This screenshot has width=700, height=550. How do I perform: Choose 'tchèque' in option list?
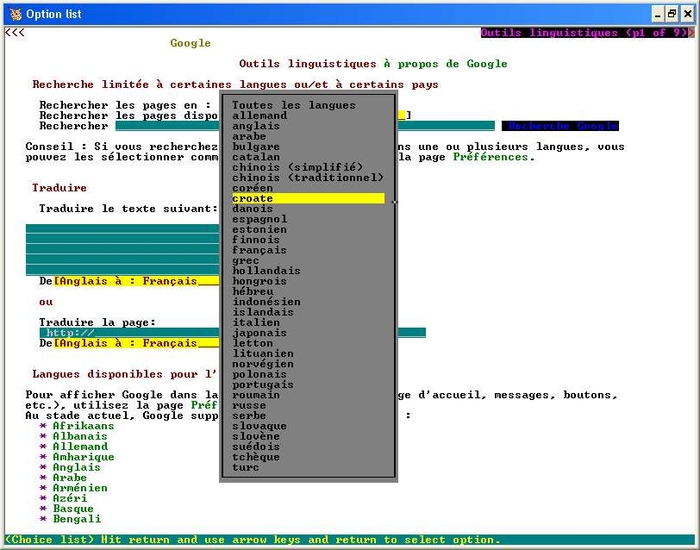pyautogui.click(x=256, y=457)
